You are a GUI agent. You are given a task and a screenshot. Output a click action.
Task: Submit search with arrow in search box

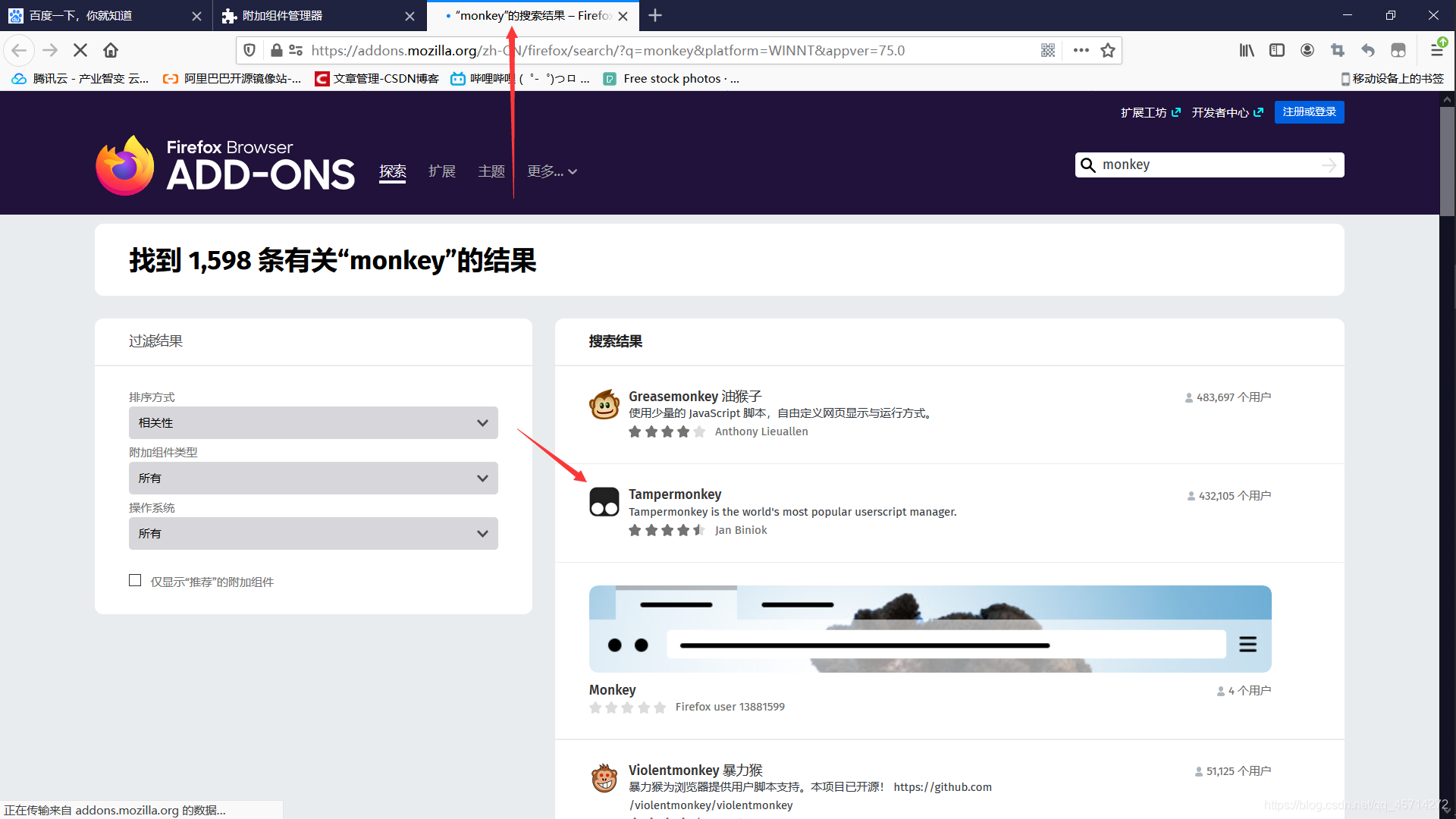1329,165
